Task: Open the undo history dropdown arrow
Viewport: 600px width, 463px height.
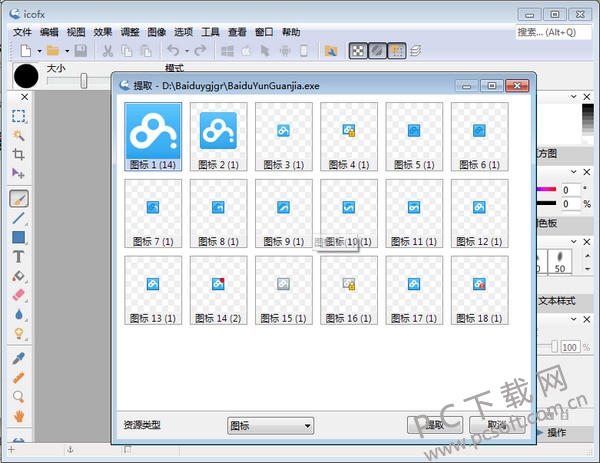Action: 187,51
